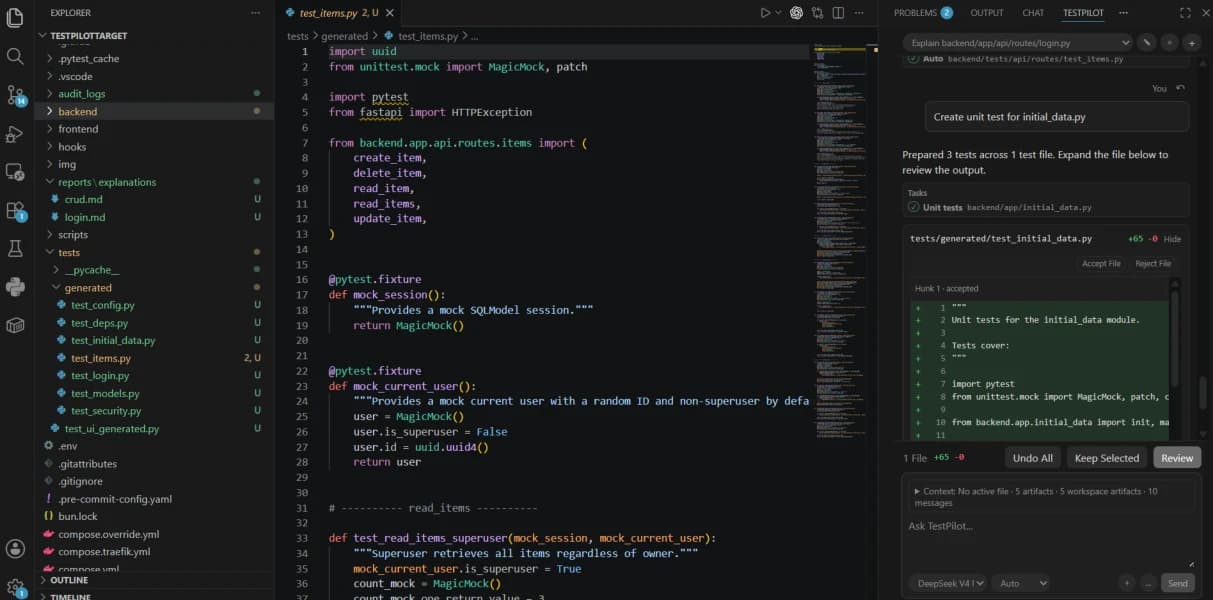Open the DeepSeek V4 model dropdown

pos(948,583)
